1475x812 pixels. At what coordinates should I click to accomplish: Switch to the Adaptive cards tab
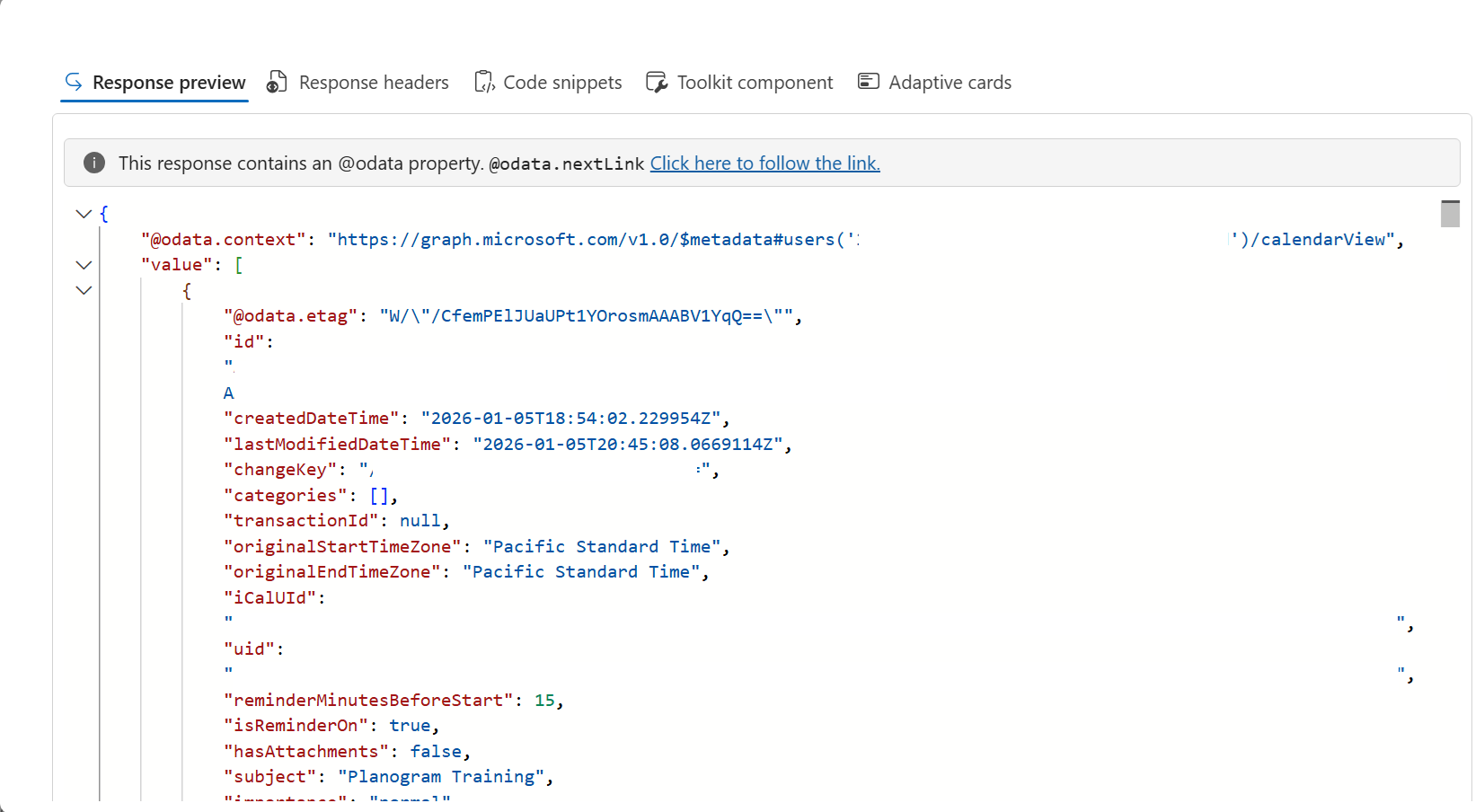tap(934, 83)
